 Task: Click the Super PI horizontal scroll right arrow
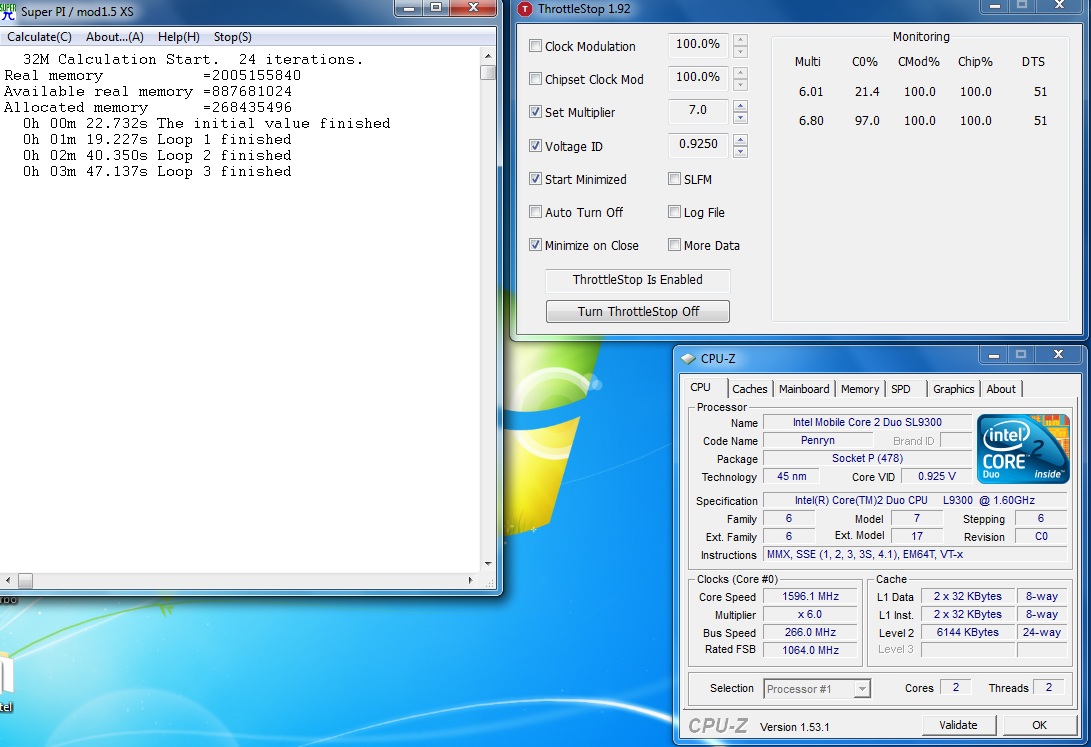tap(470, 580)
